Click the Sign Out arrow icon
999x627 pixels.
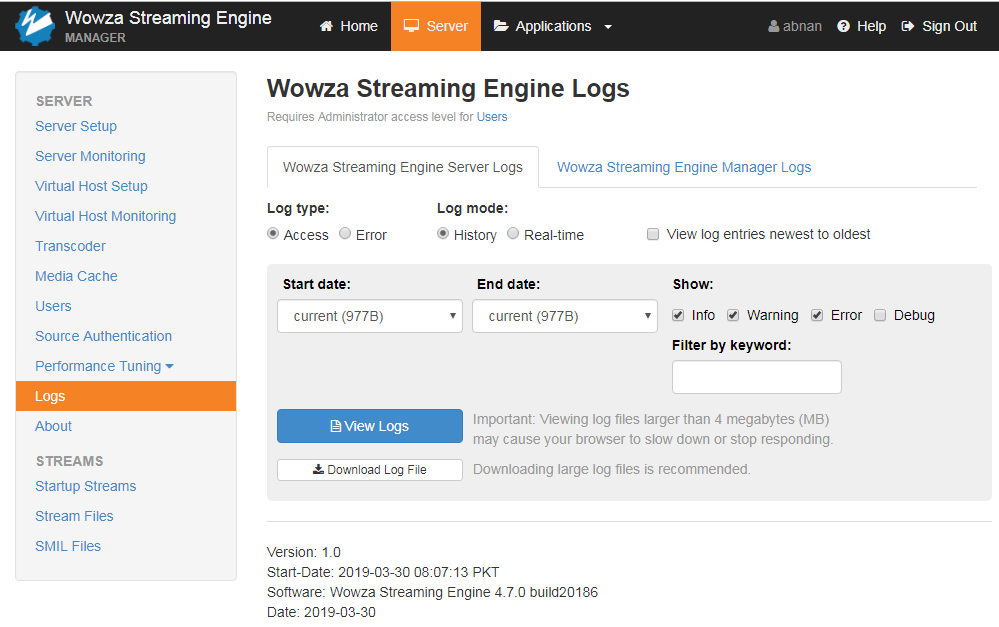click(908, 26)
